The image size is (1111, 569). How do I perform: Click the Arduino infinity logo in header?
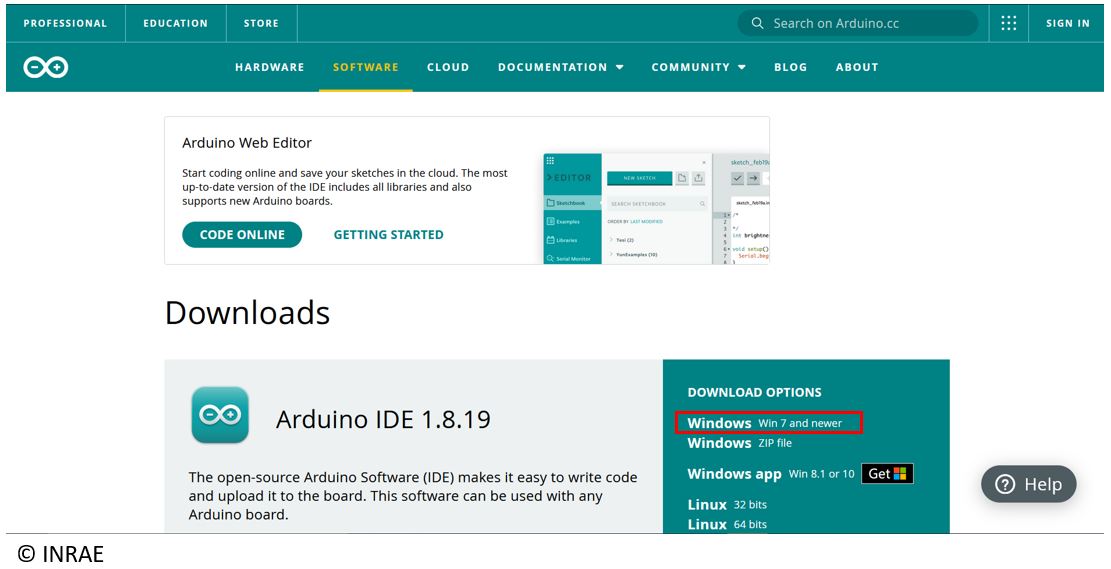click(x=46, y=67)
